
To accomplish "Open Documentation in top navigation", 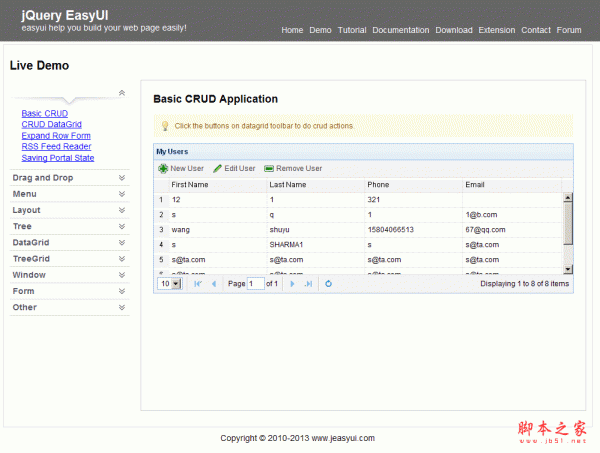I will pyautogui.click(x=401, y=30).
